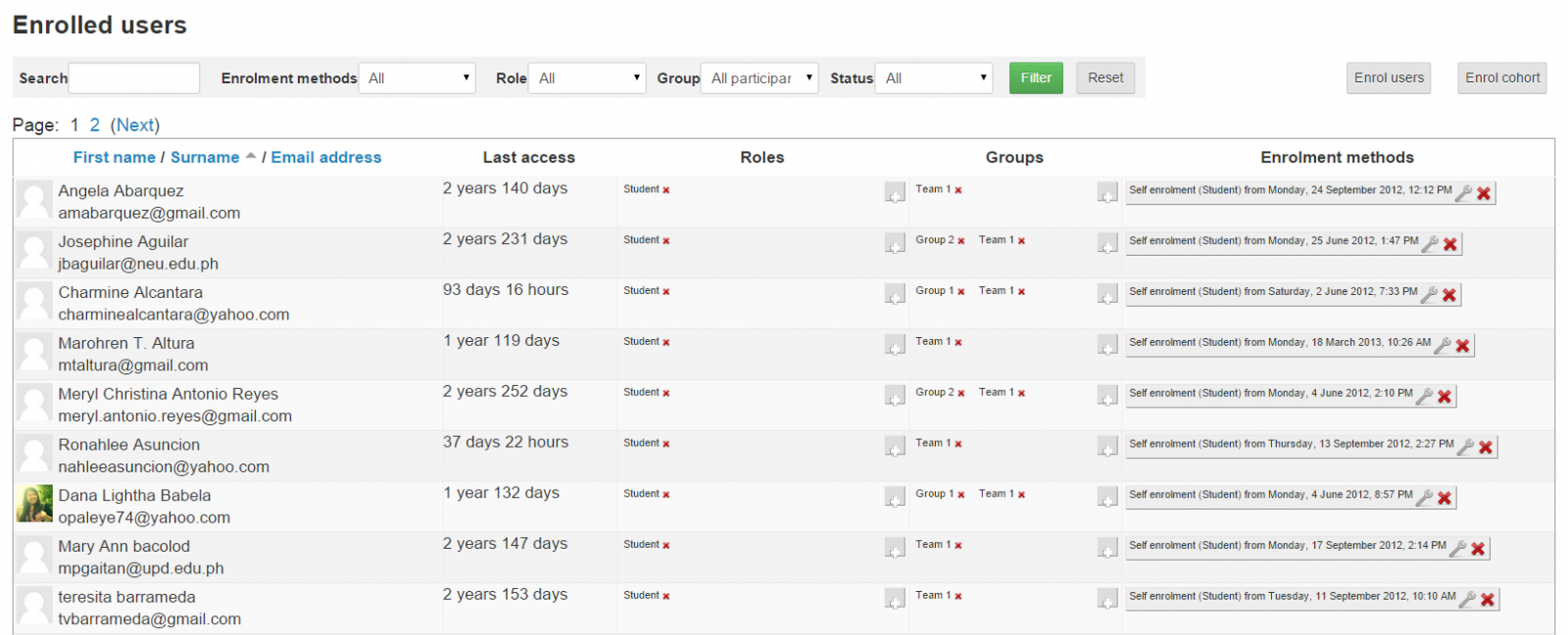Remove Charmine Alcantara from Team 1
This screenshot has height=635, width=1568.
1021,292
